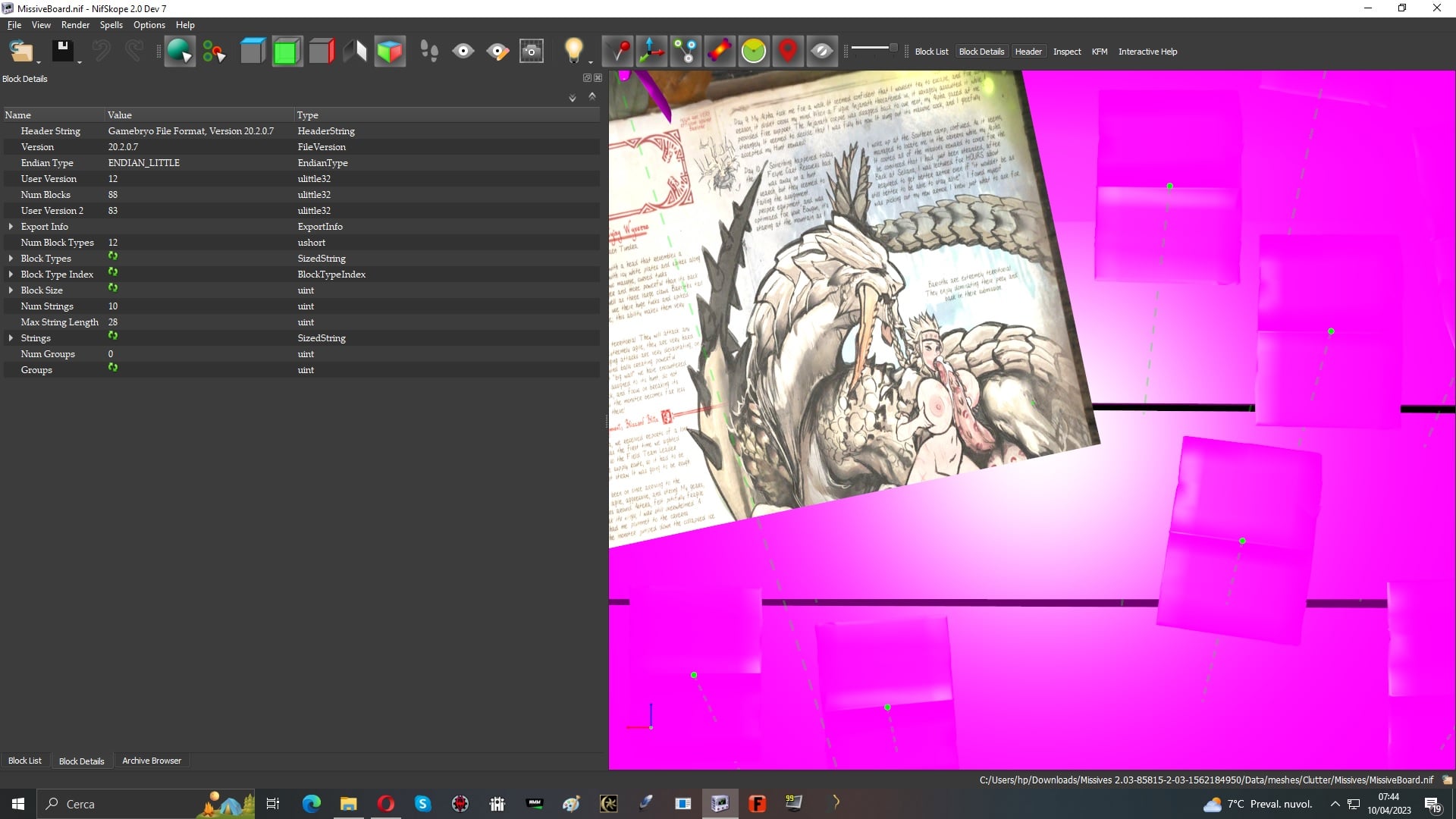The image size is (1456, 819).
Task: Expand the Block Types row
Action: pos(11,259)
